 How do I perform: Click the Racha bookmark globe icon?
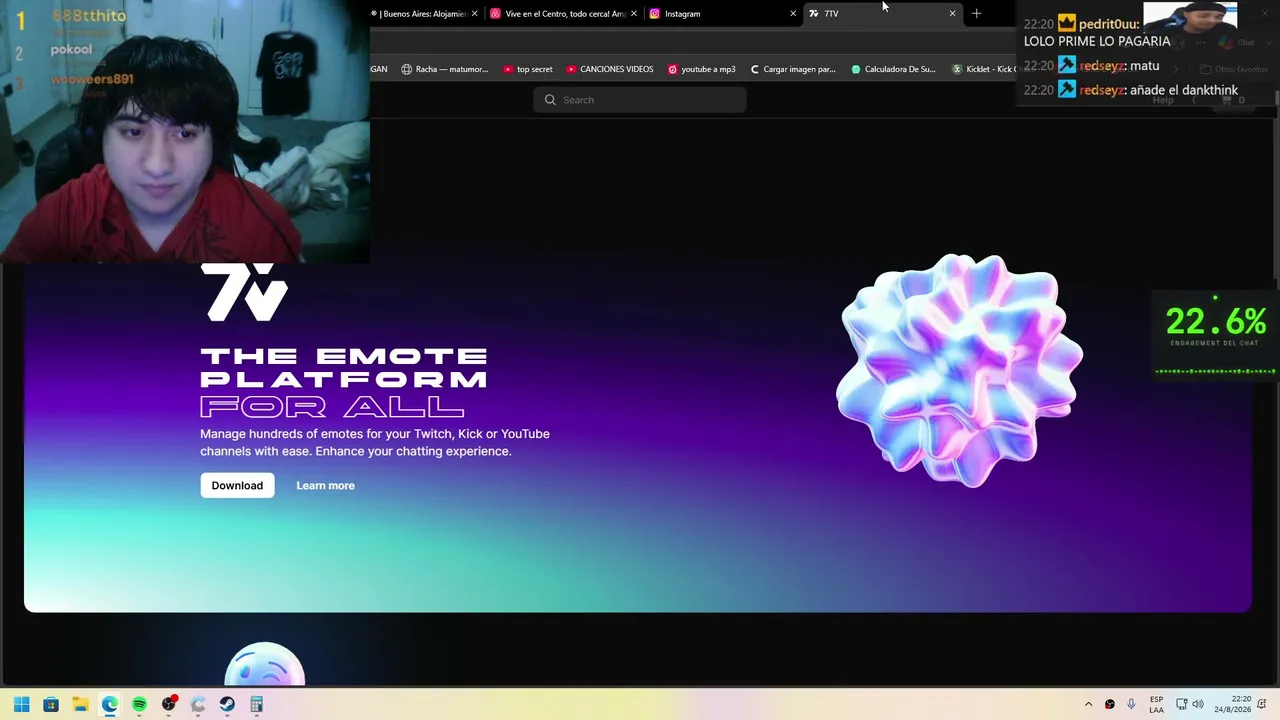pos(407,69)
